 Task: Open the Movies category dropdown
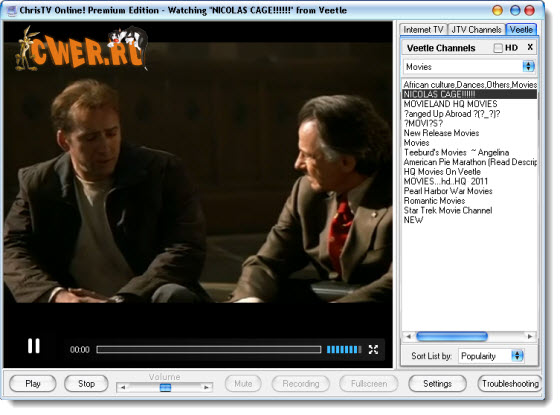point(470,67)
